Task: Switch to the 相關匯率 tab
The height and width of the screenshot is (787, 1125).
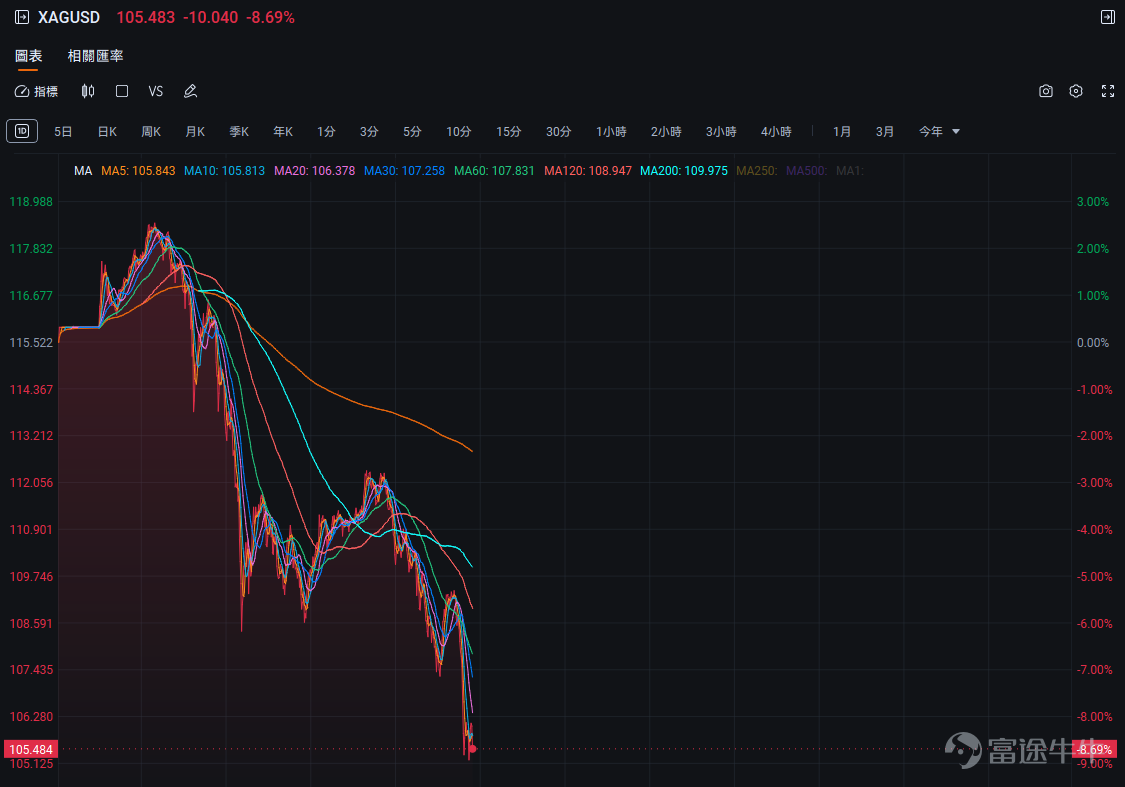Action: [x=95, y=56]
